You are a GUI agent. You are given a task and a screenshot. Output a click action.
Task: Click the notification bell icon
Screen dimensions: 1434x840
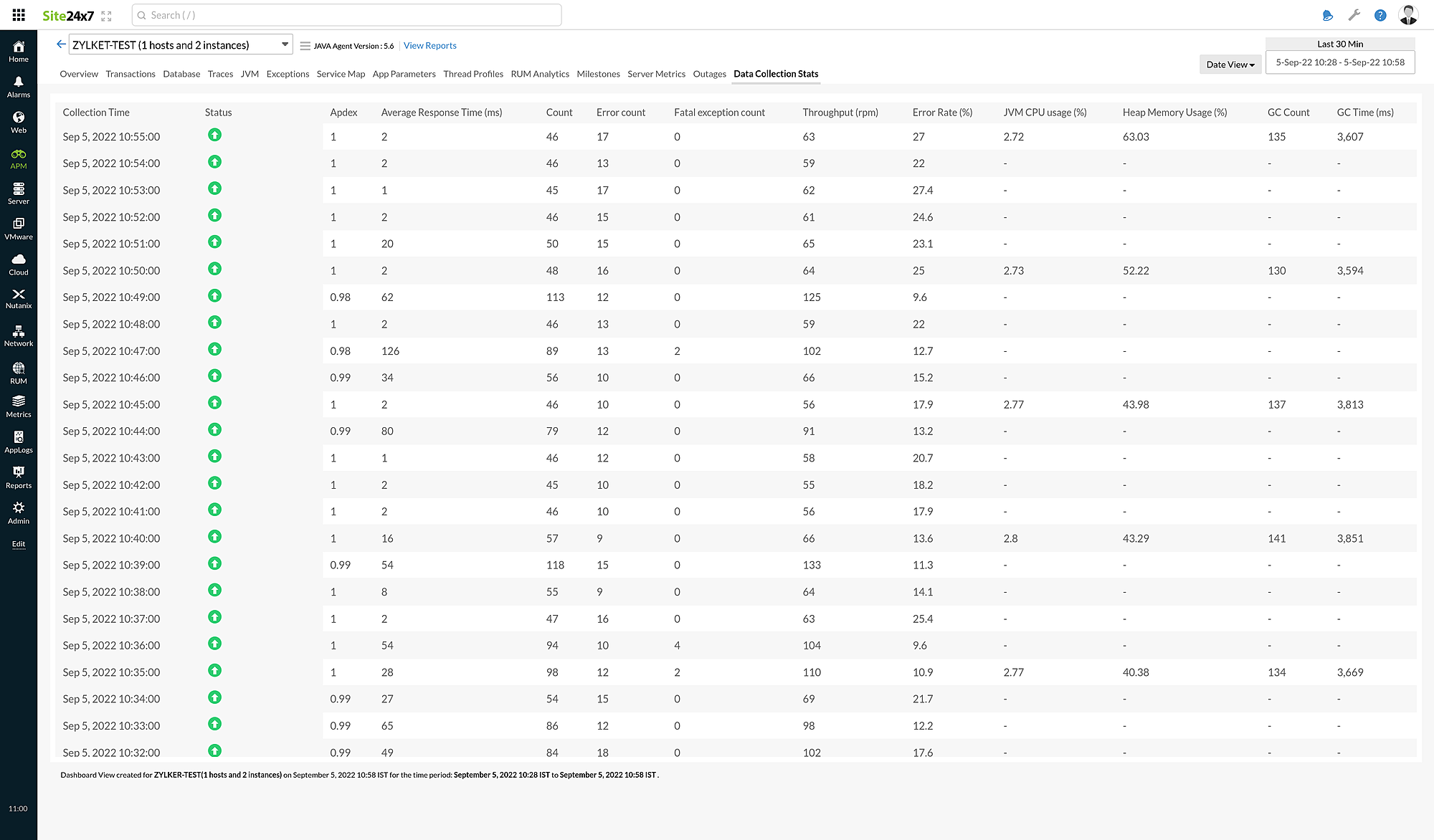pyautogui.click(x=1327, y=14)
